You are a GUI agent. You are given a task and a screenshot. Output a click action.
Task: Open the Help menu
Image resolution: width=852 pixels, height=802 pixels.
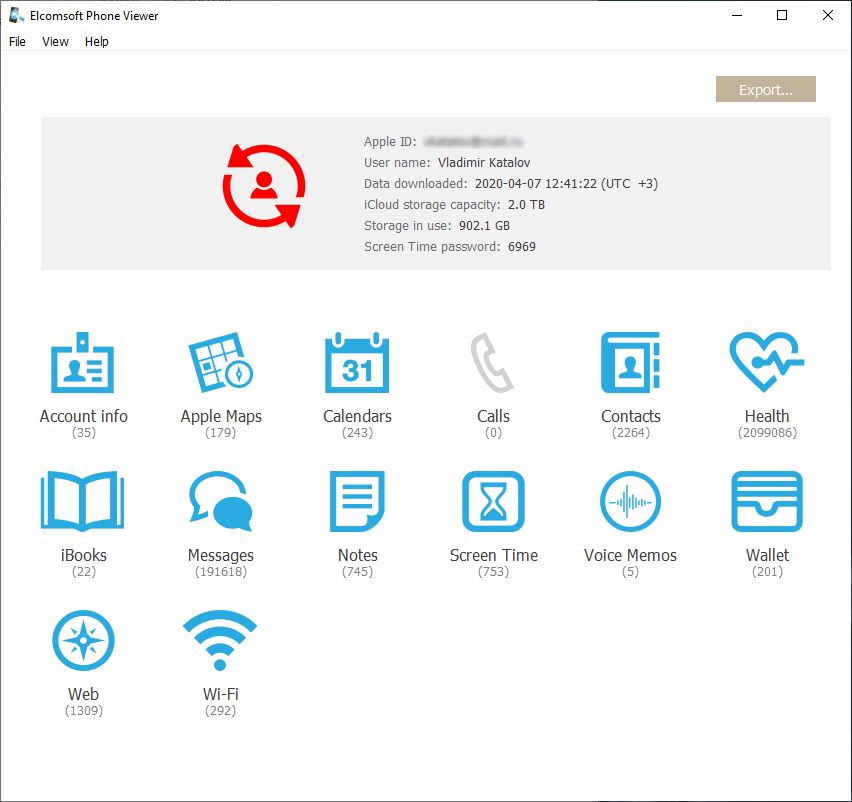(97, 42)
